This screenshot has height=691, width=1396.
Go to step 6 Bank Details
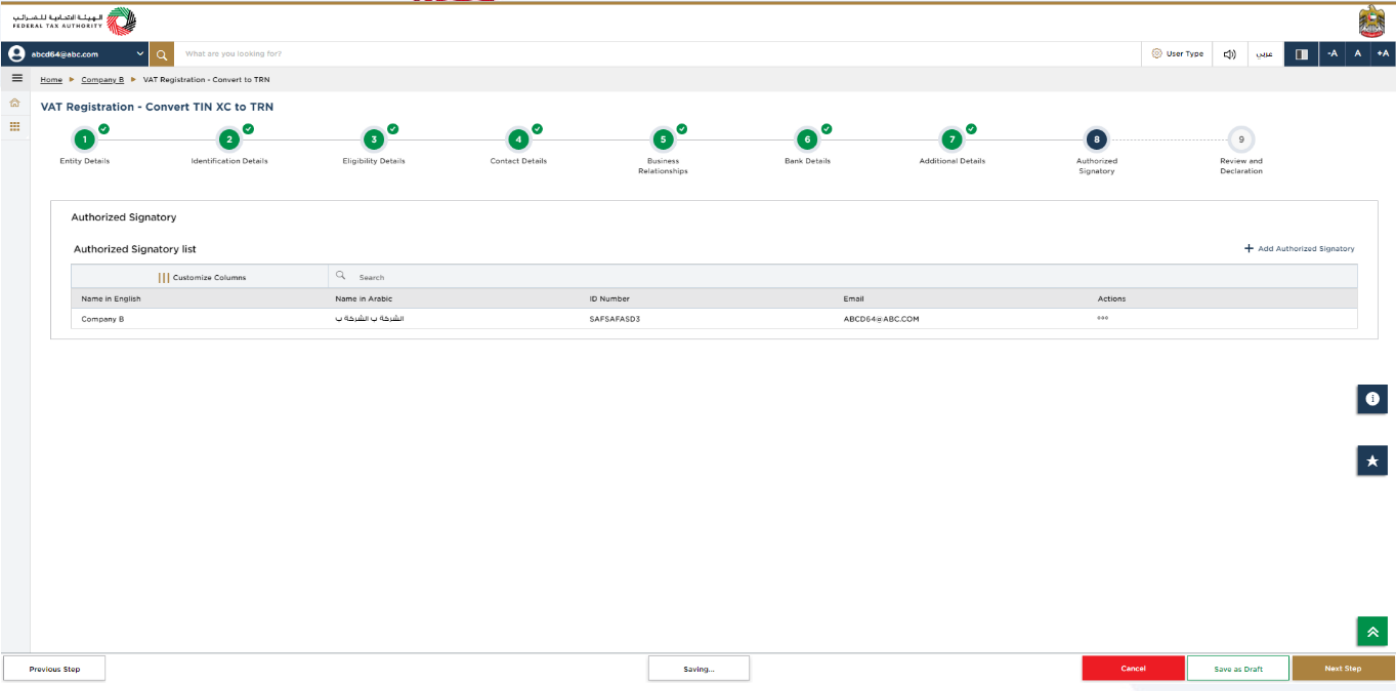tap(807, 140)
